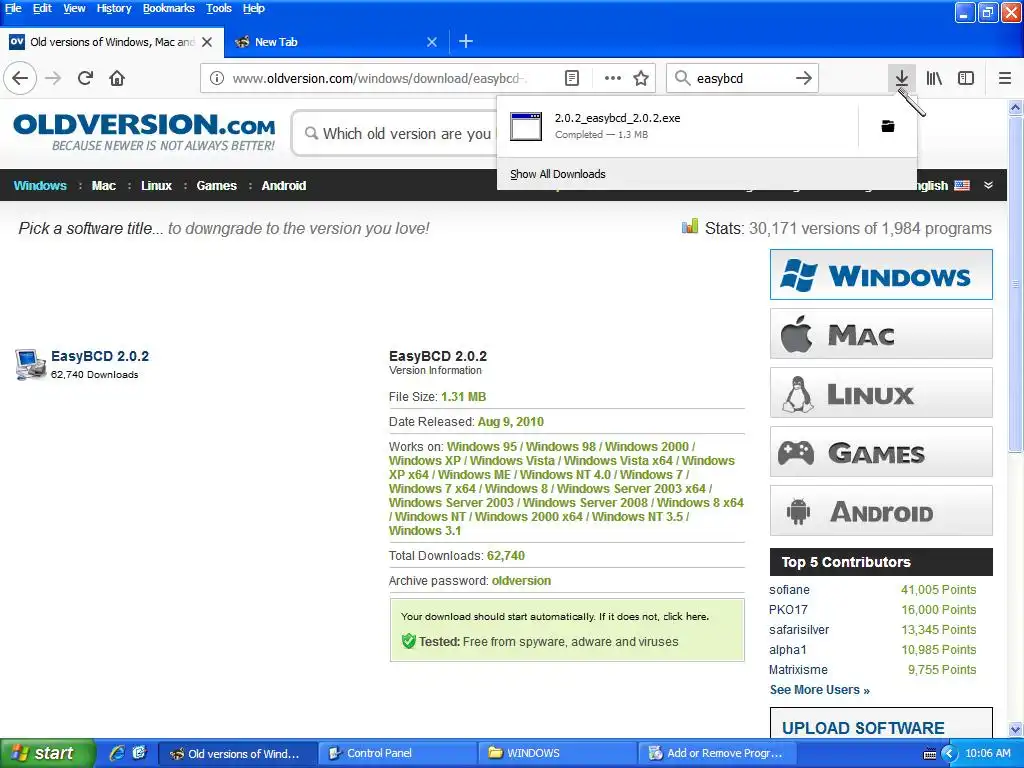
Task: Switch to WINDOWS folder in taskbar
Action: point(558,753)
